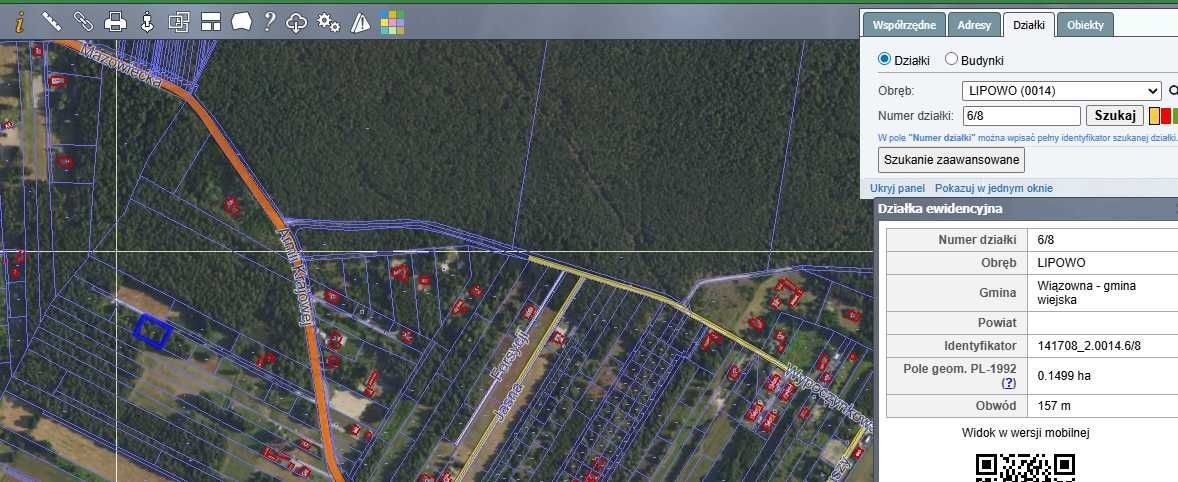Open the white map sheet layers icon
Screen dimensions: 1178x482
(x=240, y=23)
